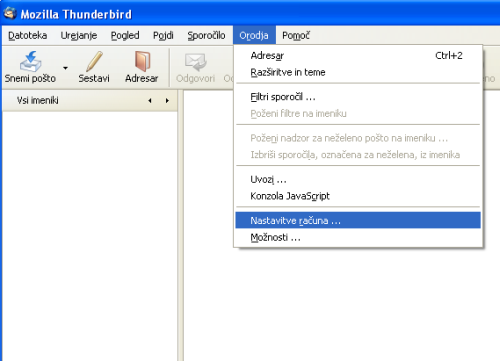Click the Vsi imeniki header label
Image resolution: width=500 pixels, height=361 pixels.
tap(38, 100)
